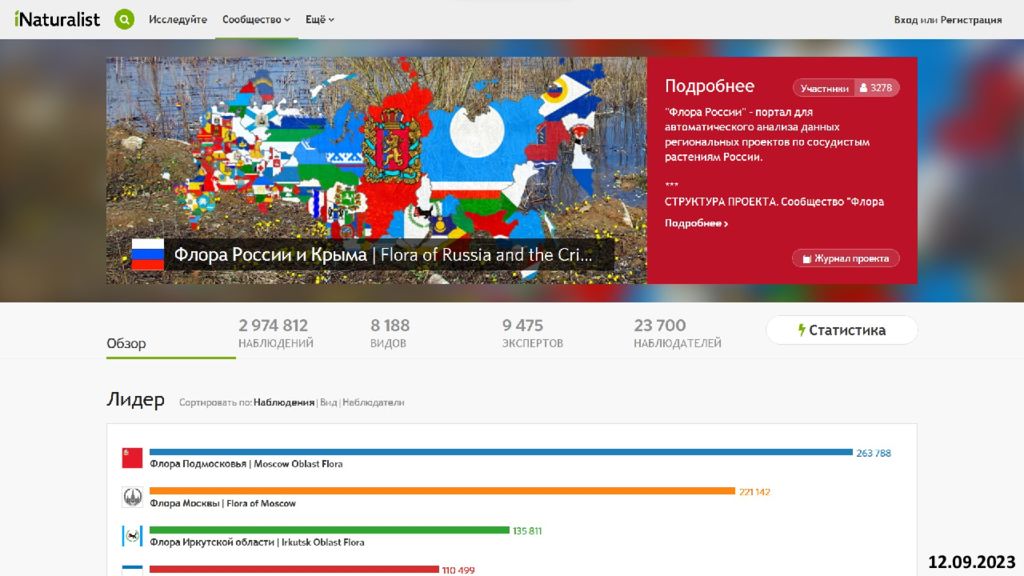Click the green search magnifier icon
The height and width of the screenshot is (576, 1024).
(124, 20)
